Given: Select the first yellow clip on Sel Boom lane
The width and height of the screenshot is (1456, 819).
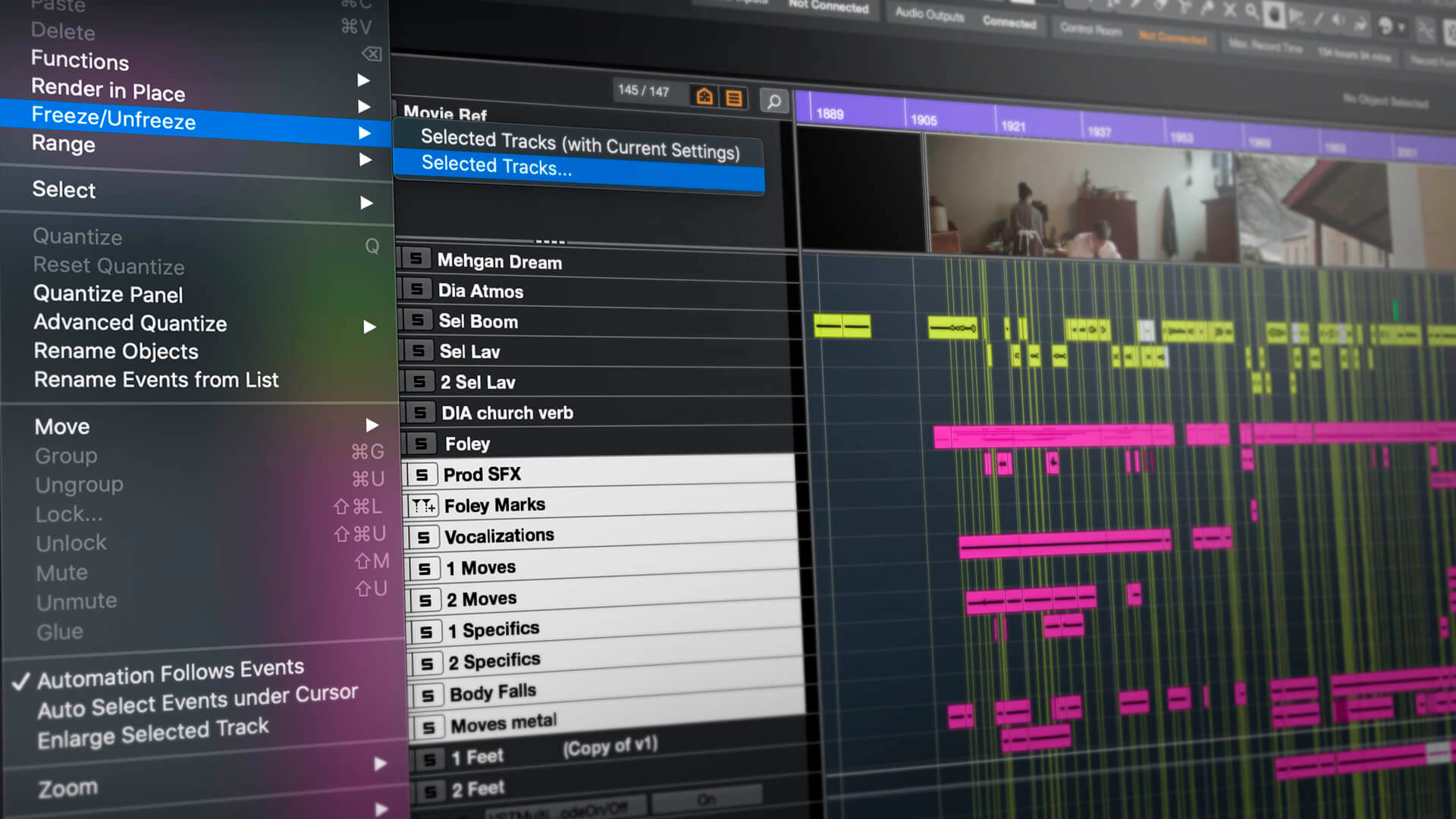Looking at the screenshot, I should (x=842, y=327).
